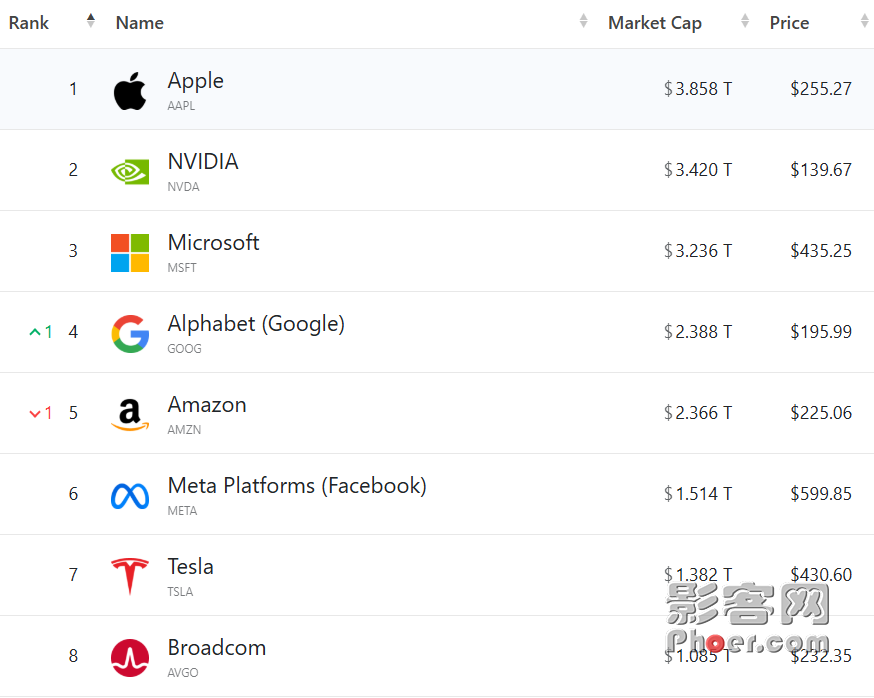Click the Google G logo
This screenshot has height=698, width=874.
click(x=130, y=333)
